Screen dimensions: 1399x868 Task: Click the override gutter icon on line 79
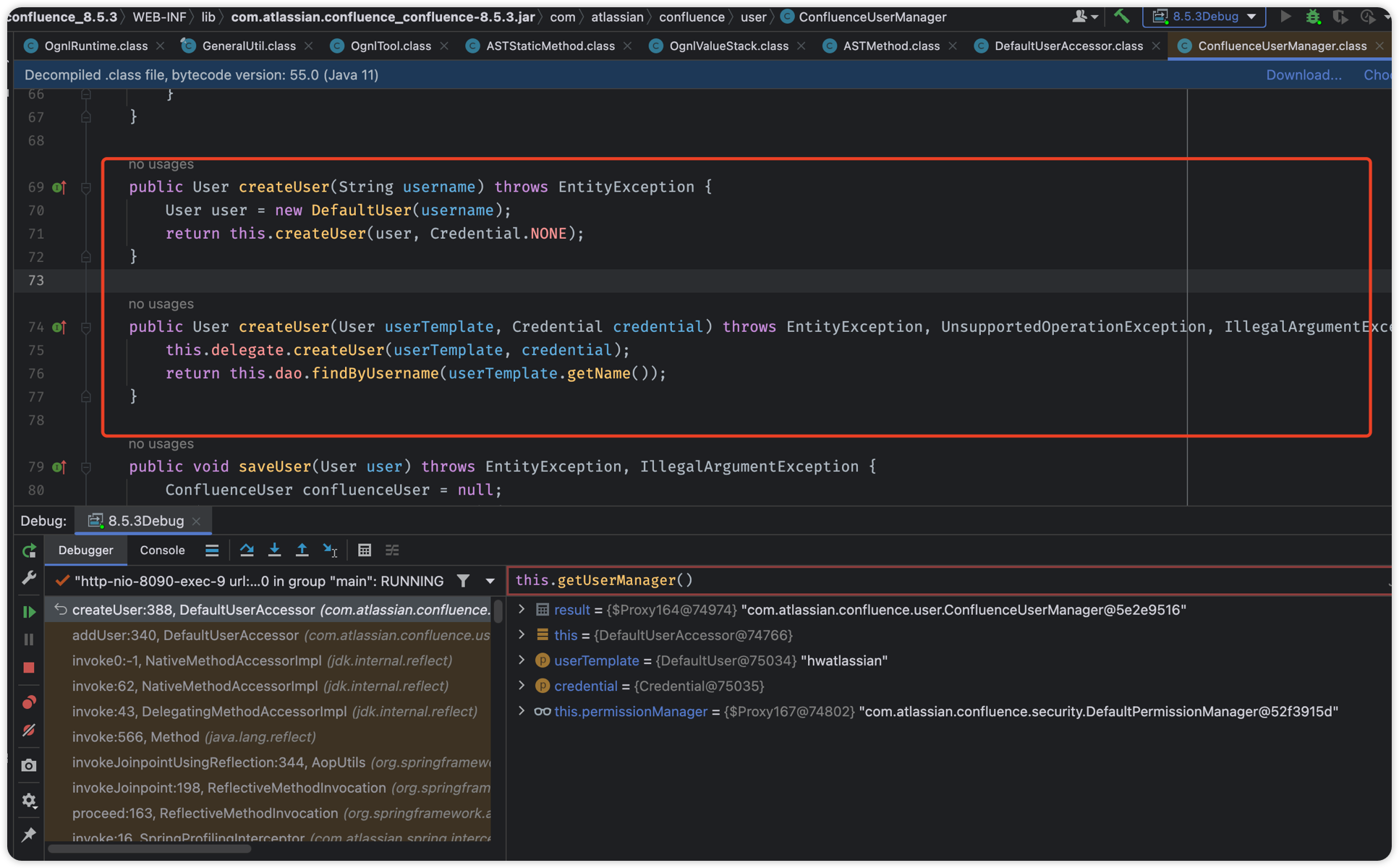[59, 467]
